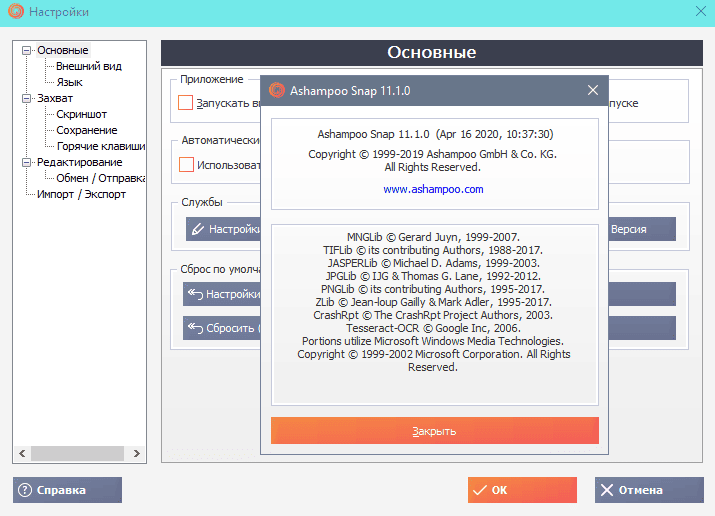
Task: Open Справка help
Action: point(67,490)
